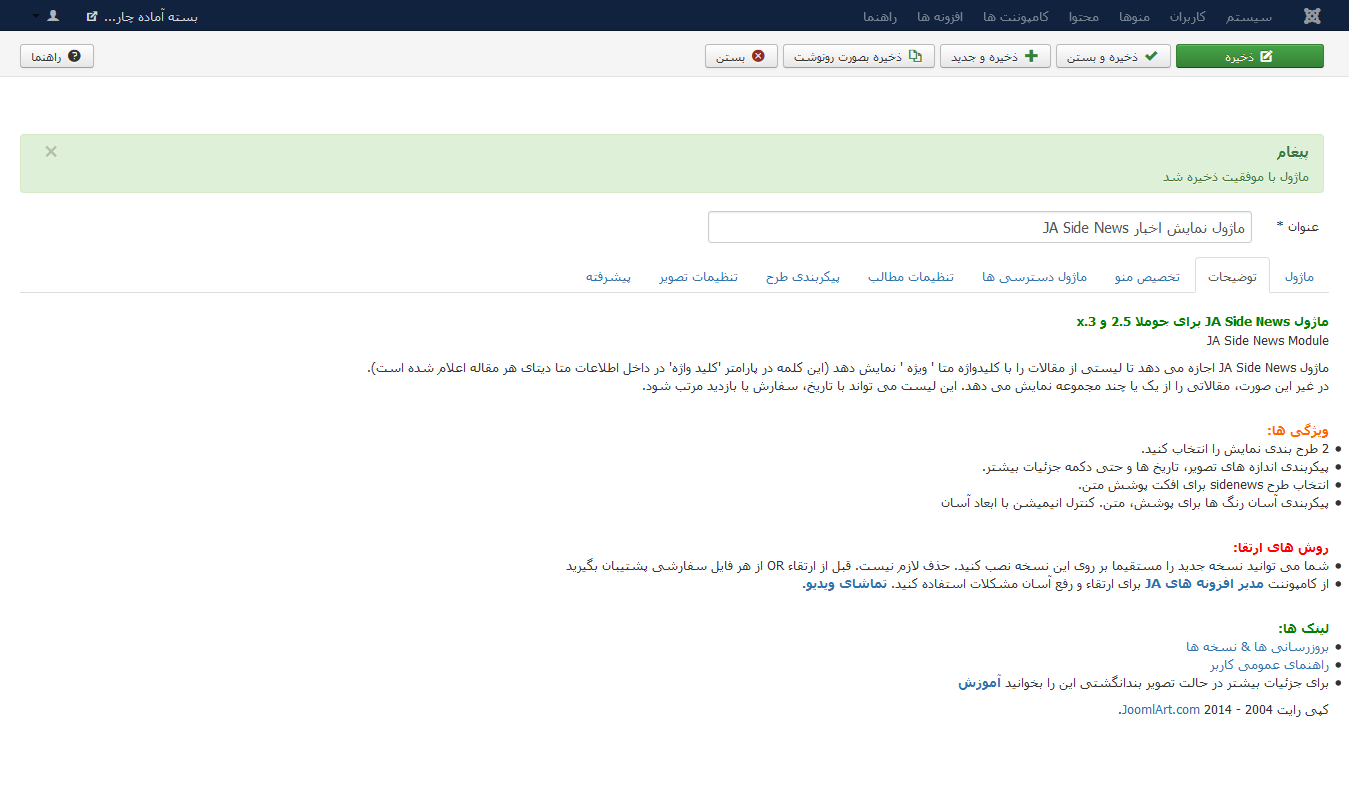Open the JoomlArt.com link

[x=1160, y=710]
